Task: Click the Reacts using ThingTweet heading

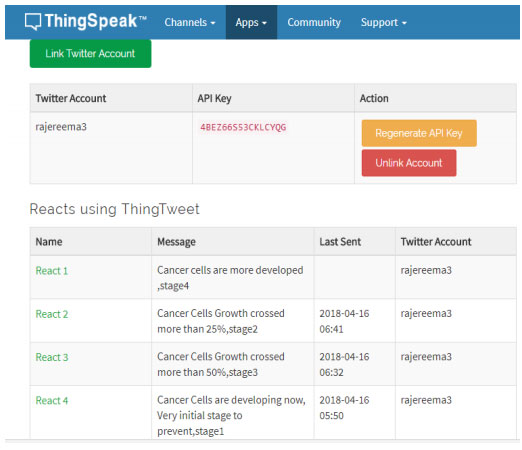Action: pyautogui.click(x=114, y=209)
